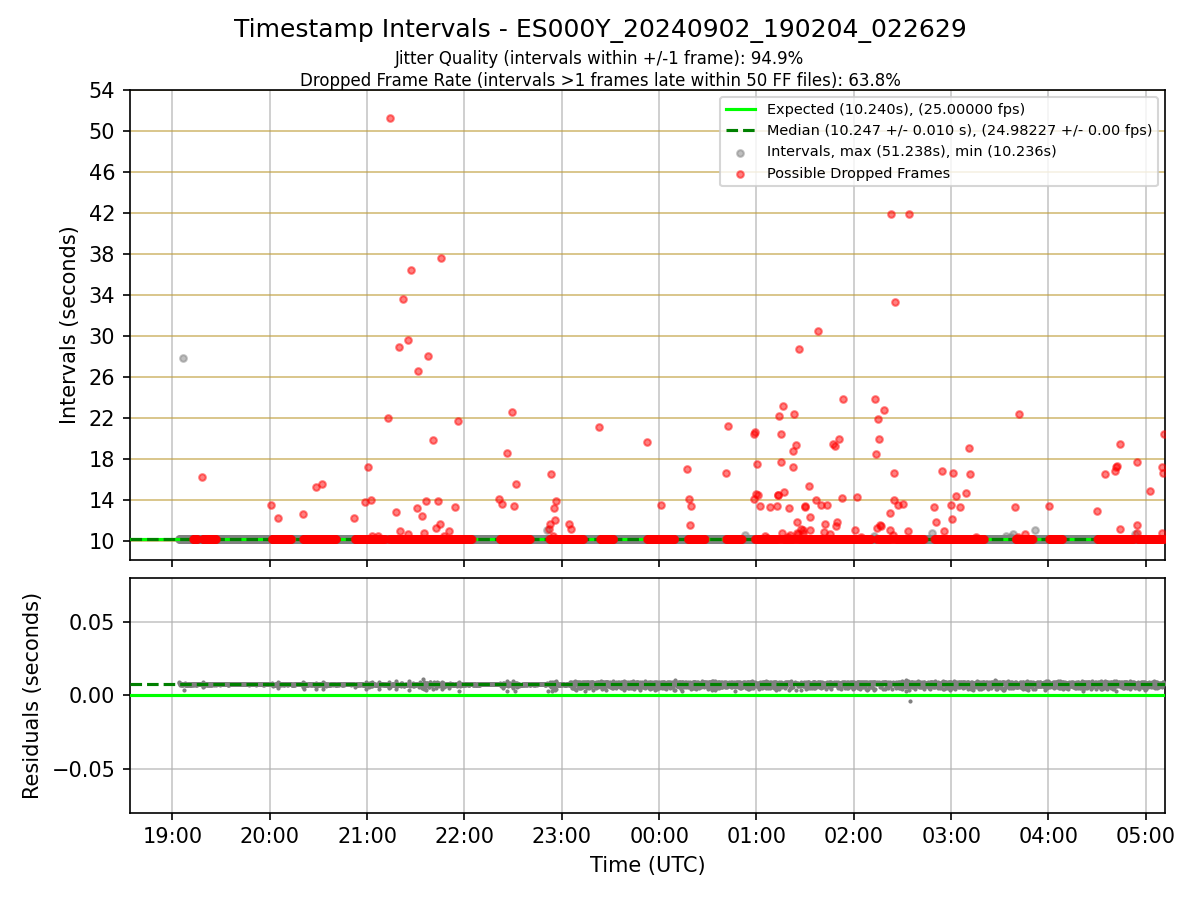Click the 04:00 time tick label
Screen dimensions: 1200x900
click(1048, 834)
